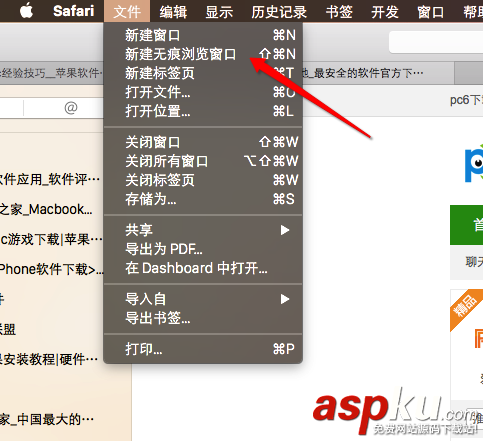Image resolution: width=483 pixels, height=441 pixels.
Task: Open the 开发 menu
Action: tap(385, 12)
